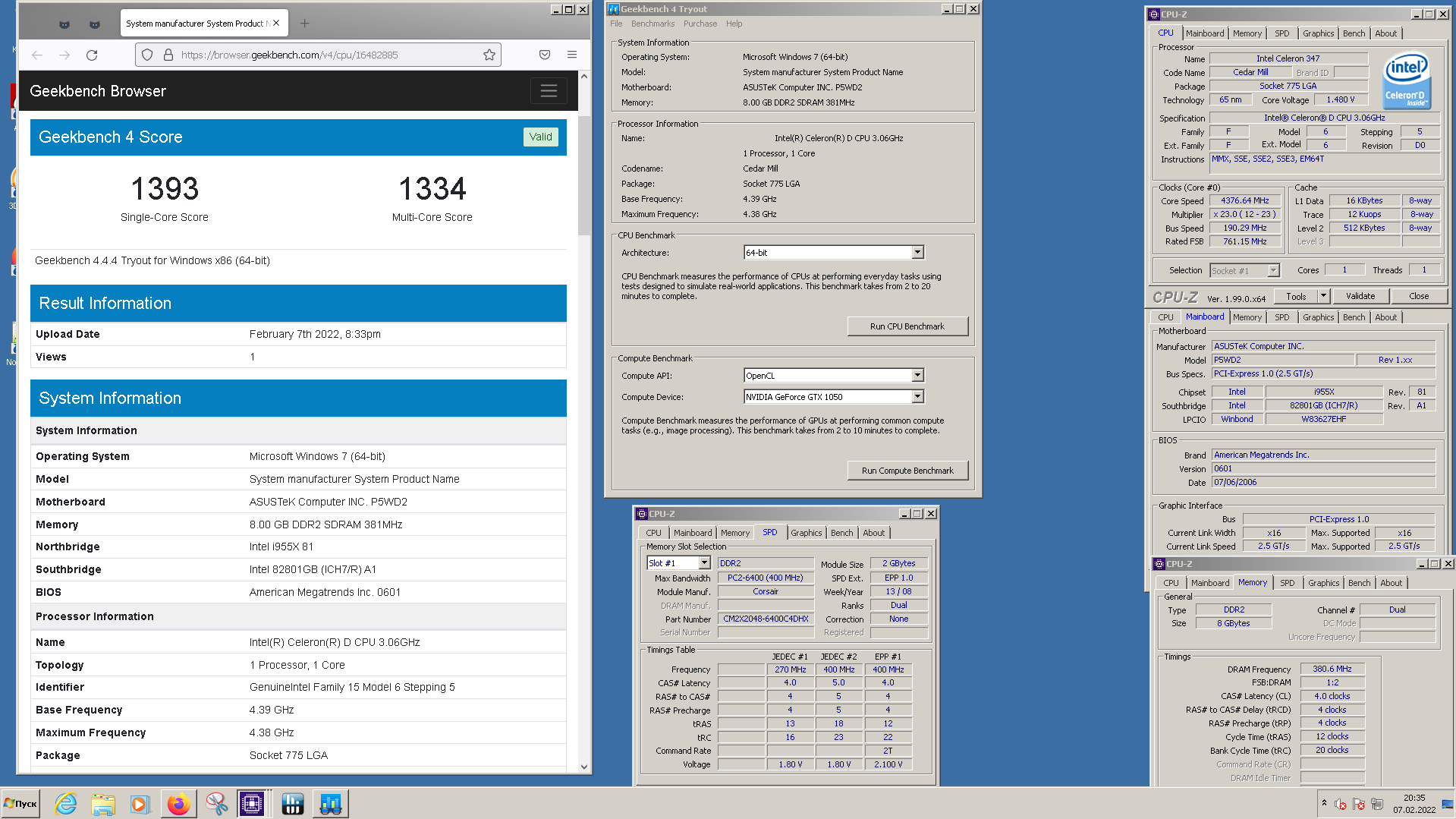Click the Show Desktop tray button
Screen dimensions: 1456x819
[1448, 804]
